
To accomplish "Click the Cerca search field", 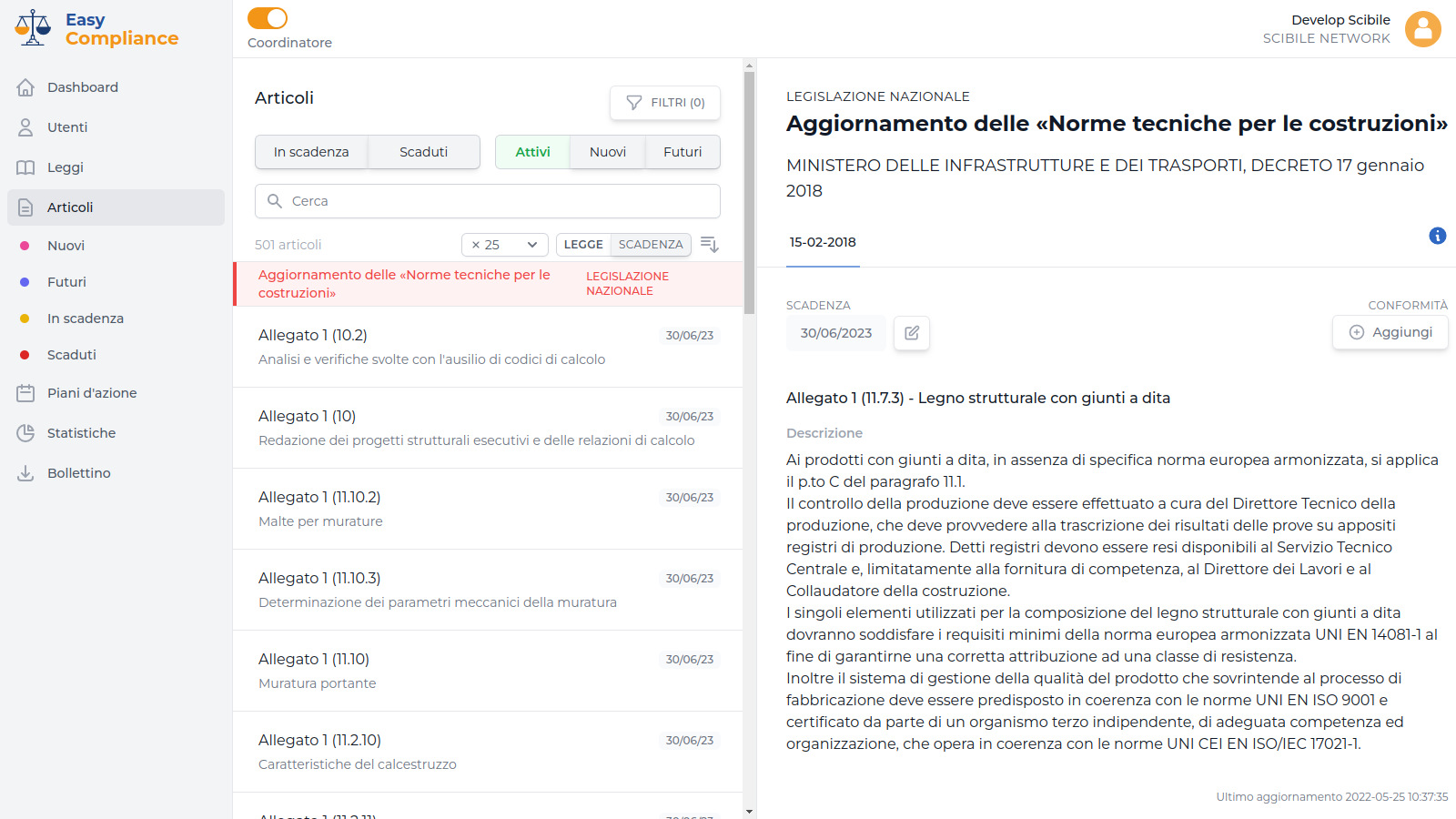I will click(x=488, y=200).
